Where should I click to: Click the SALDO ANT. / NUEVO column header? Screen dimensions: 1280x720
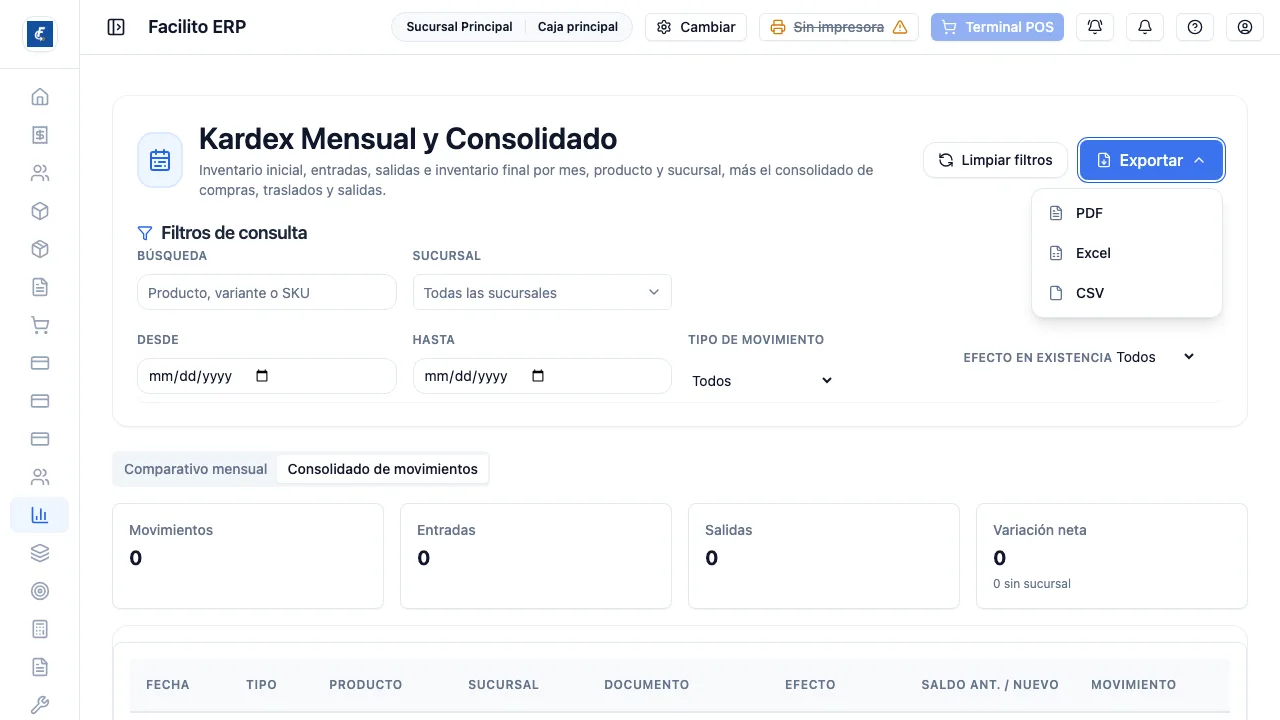[x=990, y=685]
